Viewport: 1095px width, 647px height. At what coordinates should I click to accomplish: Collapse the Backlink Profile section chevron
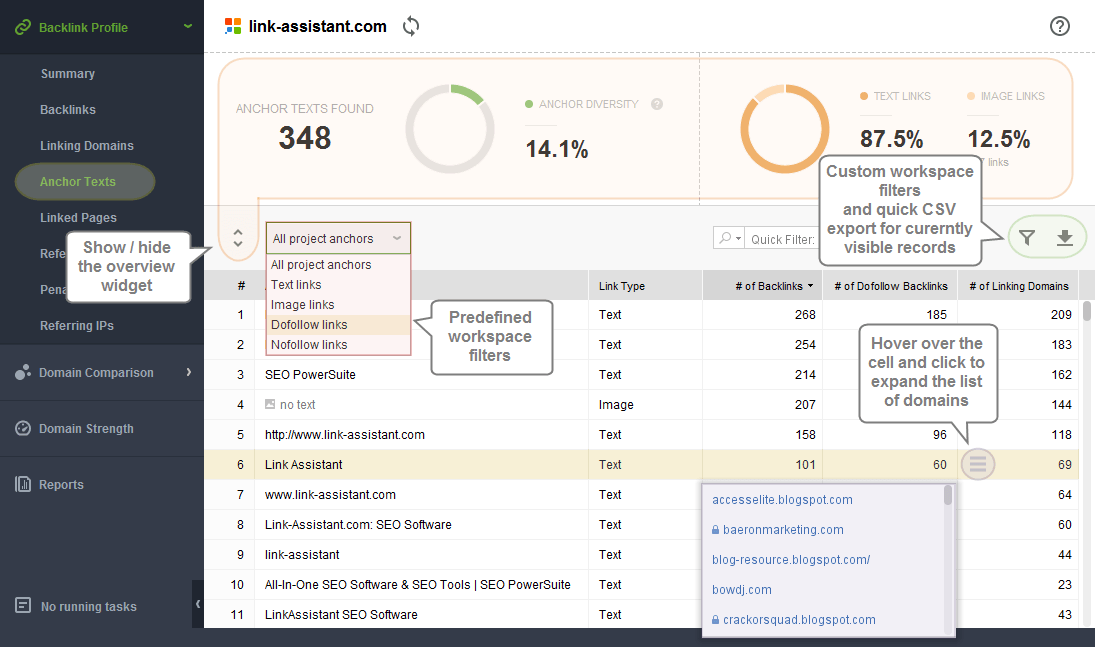point(188,27)
